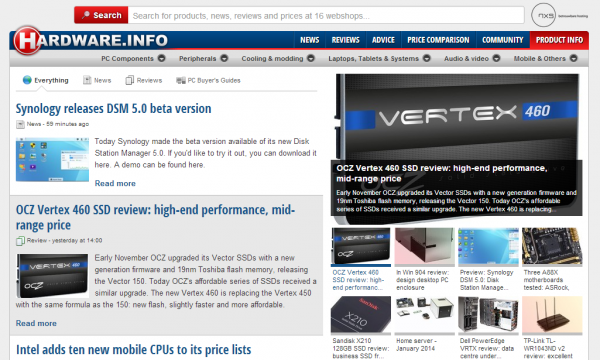Click the Synology DSM desktop article thumbnail
The width and height of the screenshot is (600, 360).
point(52,160)
